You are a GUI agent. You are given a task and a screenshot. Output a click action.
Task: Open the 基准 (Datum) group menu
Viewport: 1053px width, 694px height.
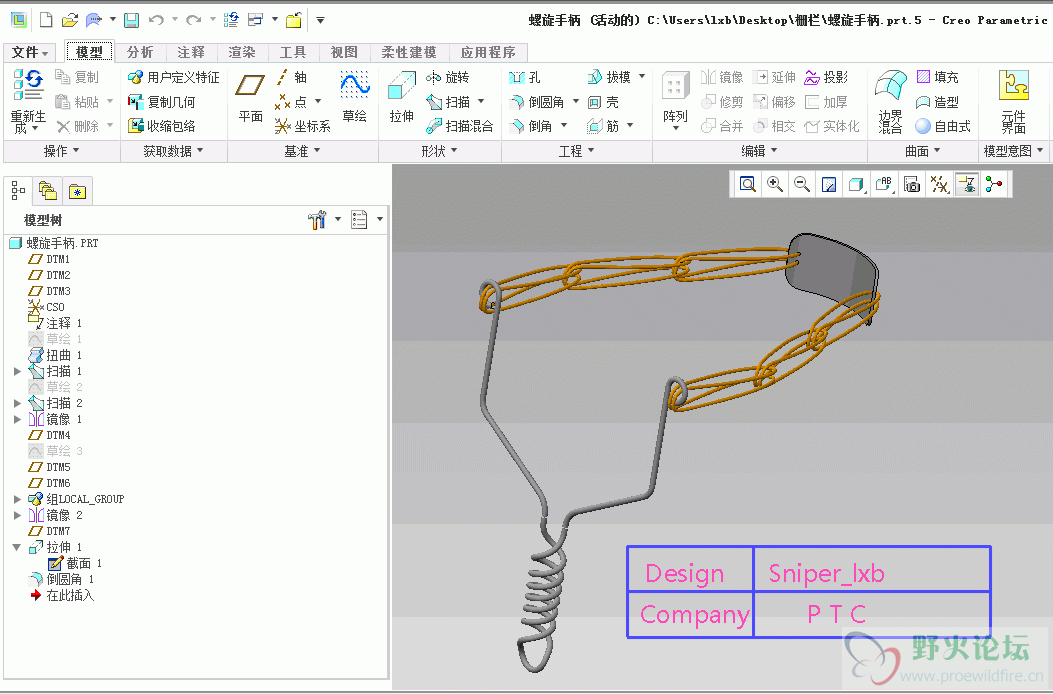(302, 151)
